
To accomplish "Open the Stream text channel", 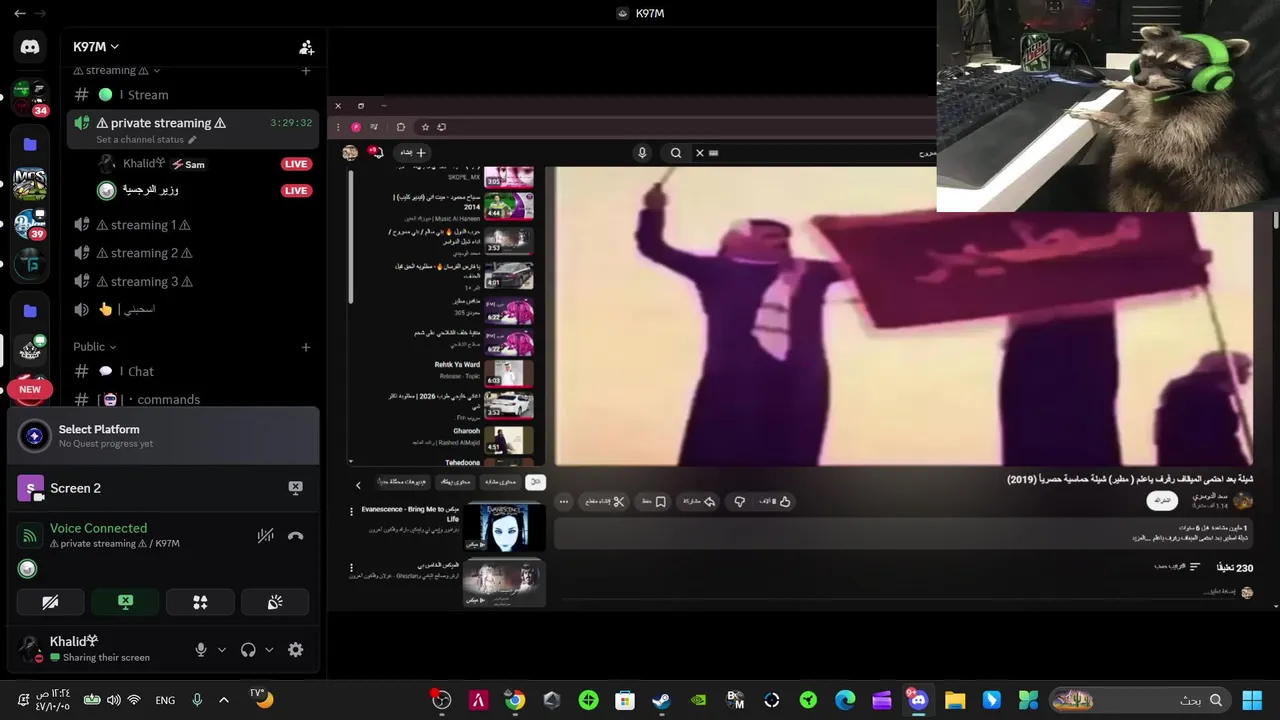I will pyautogui.click(x=193, y=95).
